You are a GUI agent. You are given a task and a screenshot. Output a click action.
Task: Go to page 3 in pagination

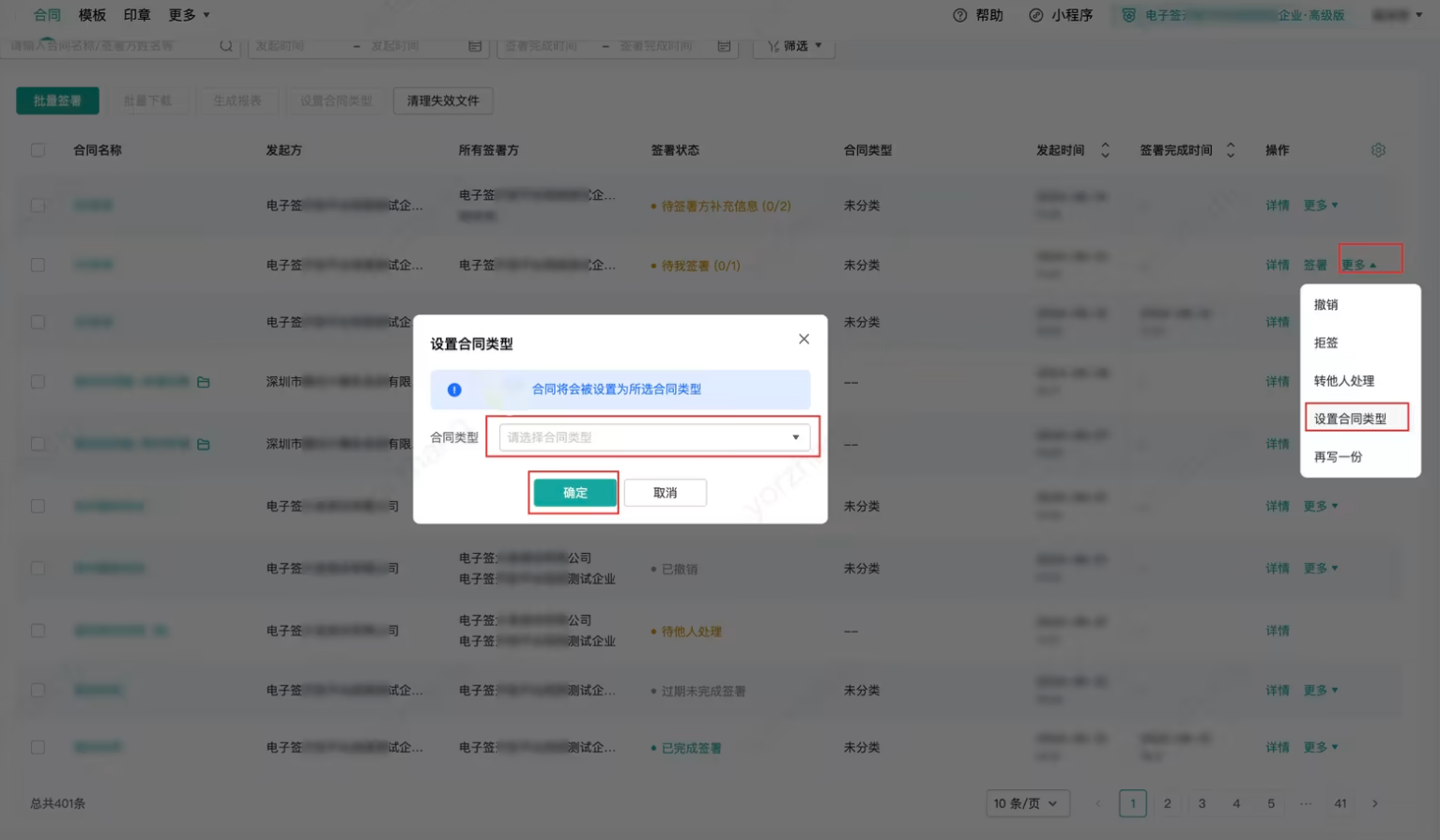pos(1202,803)
